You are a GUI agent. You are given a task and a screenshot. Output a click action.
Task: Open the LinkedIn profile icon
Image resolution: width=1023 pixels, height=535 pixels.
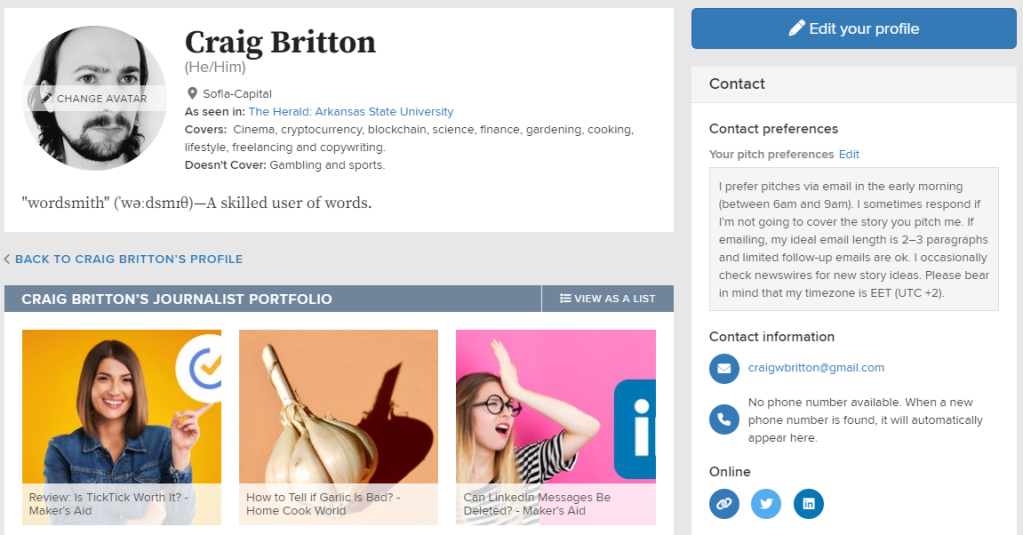click(808, 504)
